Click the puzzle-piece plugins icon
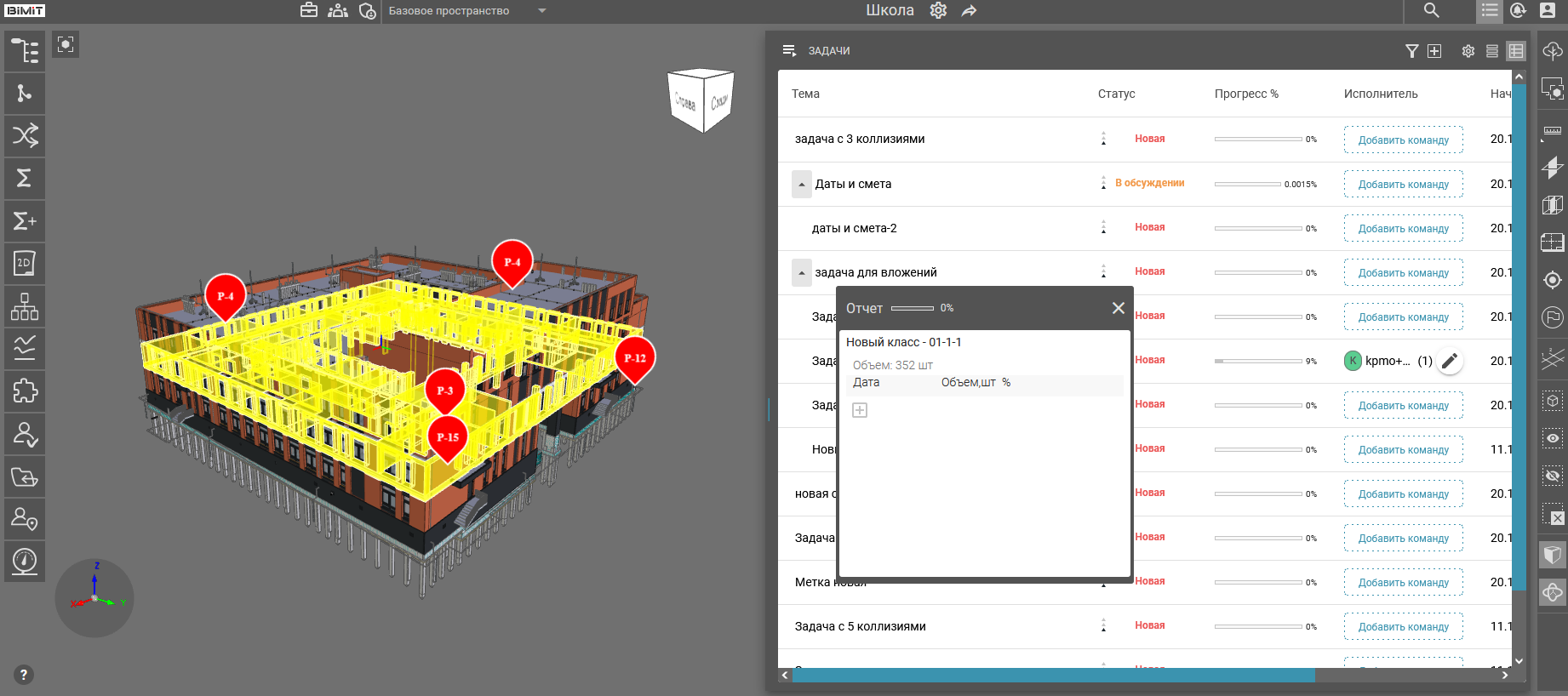 25,391
